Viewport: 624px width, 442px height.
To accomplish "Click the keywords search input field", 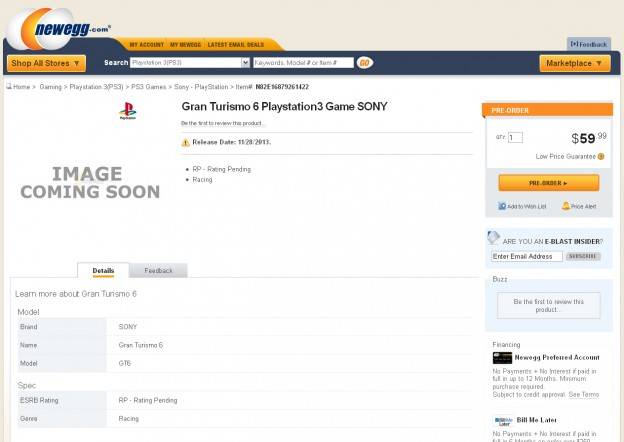I will (303, 62).
